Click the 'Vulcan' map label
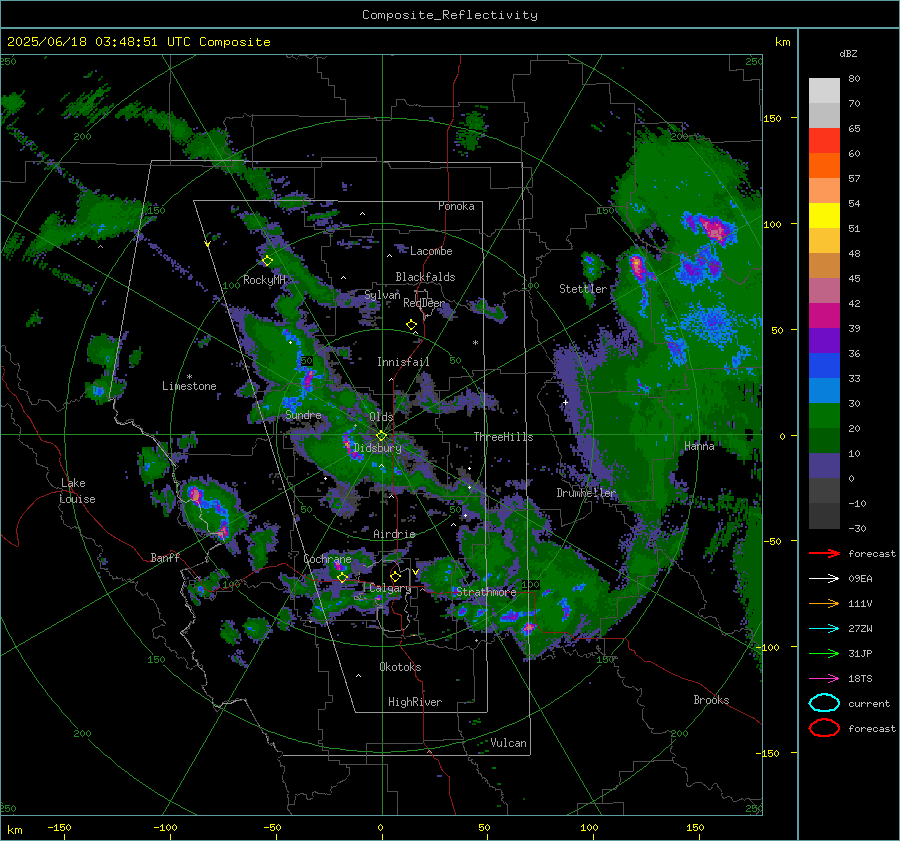The image size is (900, 841). pos(509,743)
